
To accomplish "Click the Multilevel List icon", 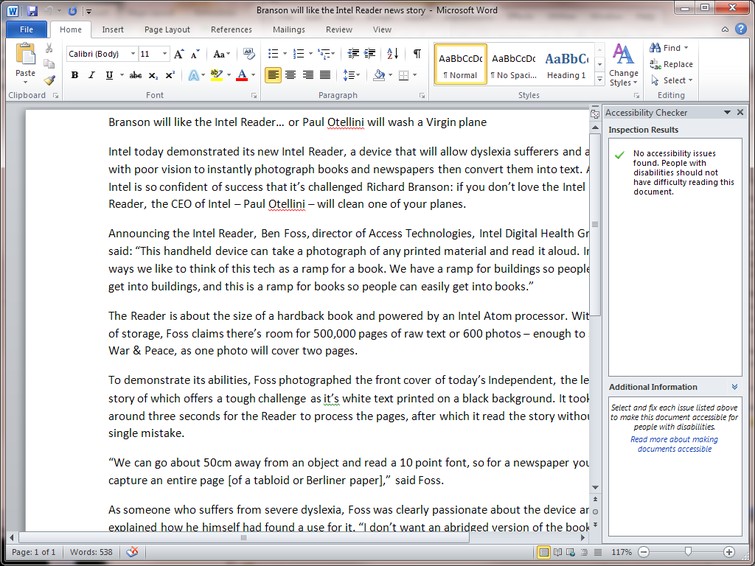I will point(325,53).
